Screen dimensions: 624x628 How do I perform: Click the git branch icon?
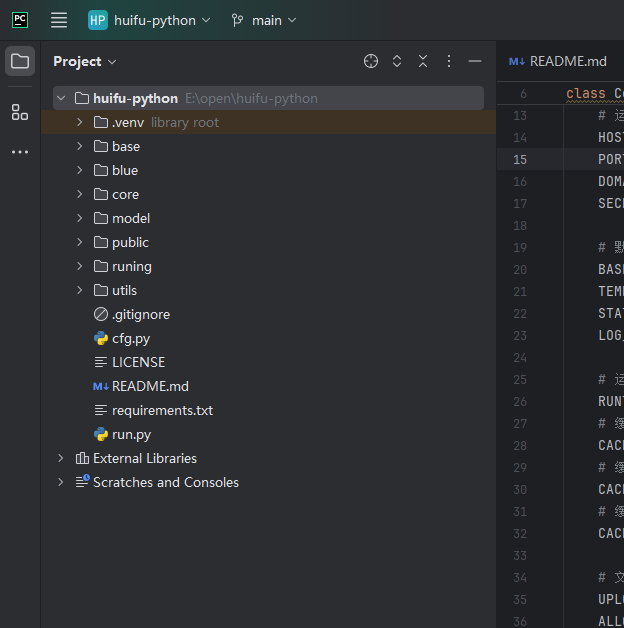click(x=237, y=20)
